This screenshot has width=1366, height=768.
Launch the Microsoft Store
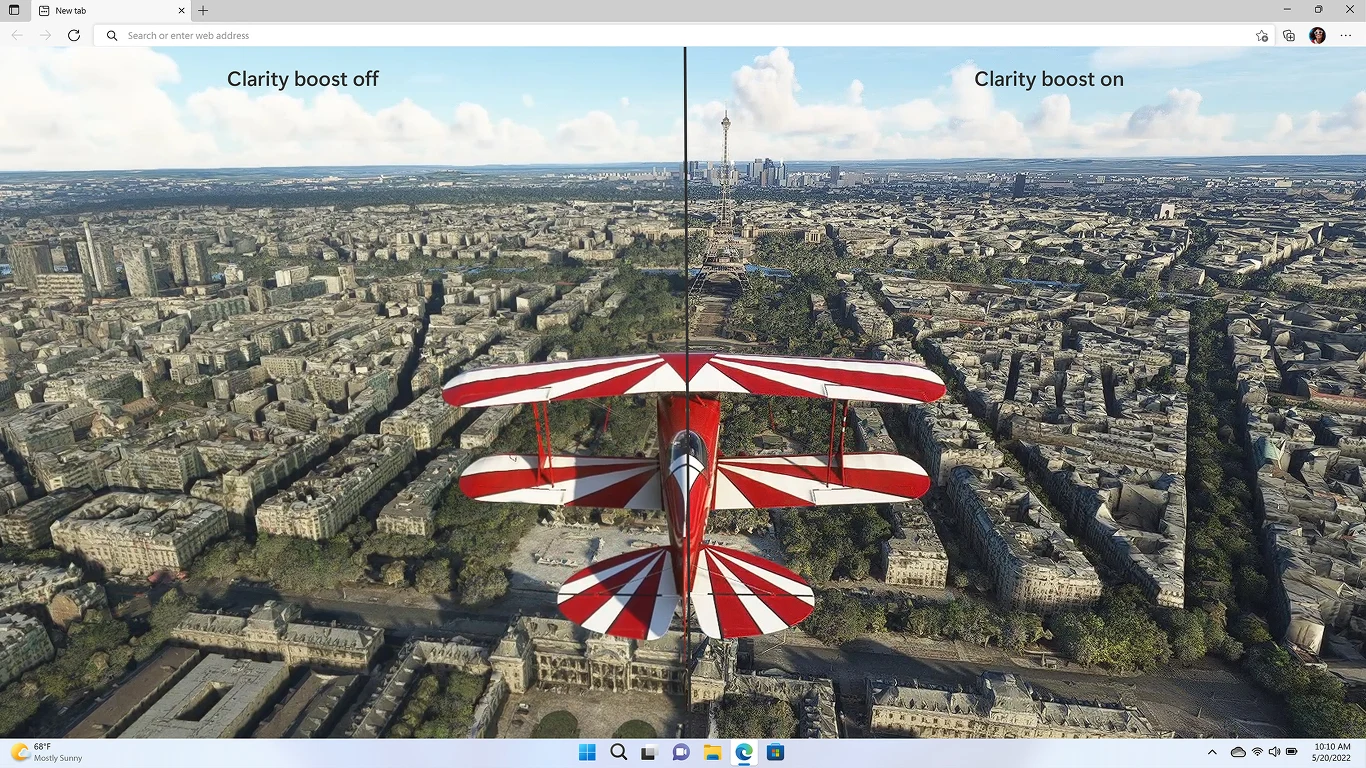775,752
